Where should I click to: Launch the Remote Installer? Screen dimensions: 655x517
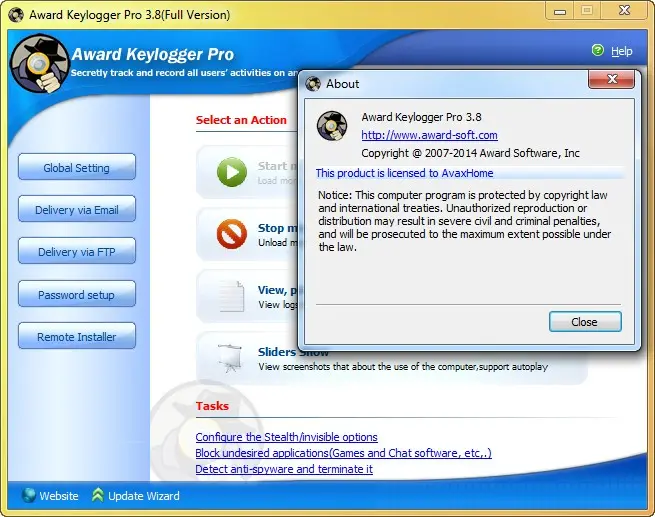[x=77, y=336]
